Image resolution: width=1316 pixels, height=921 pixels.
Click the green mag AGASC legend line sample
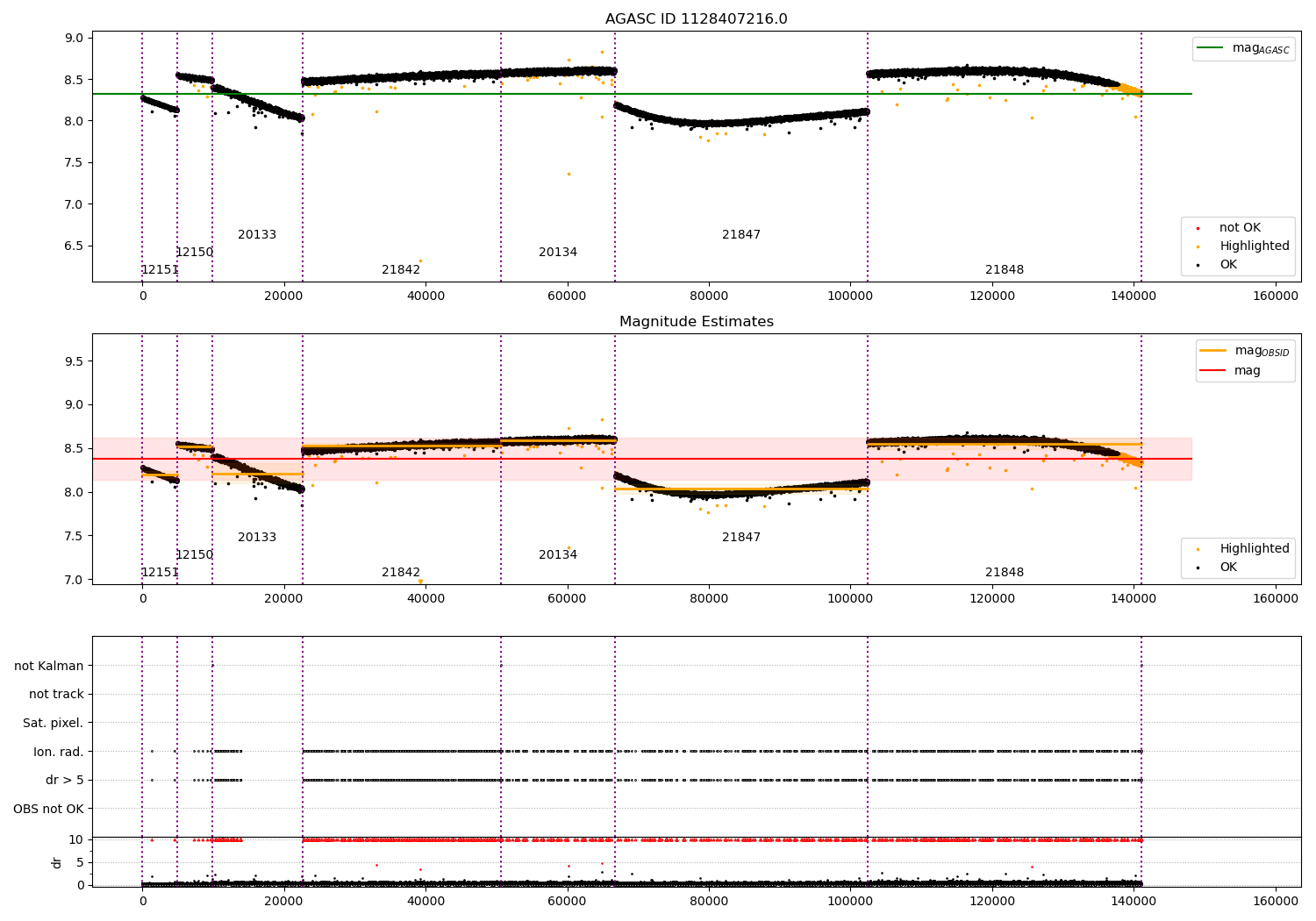coord(1211,48)
